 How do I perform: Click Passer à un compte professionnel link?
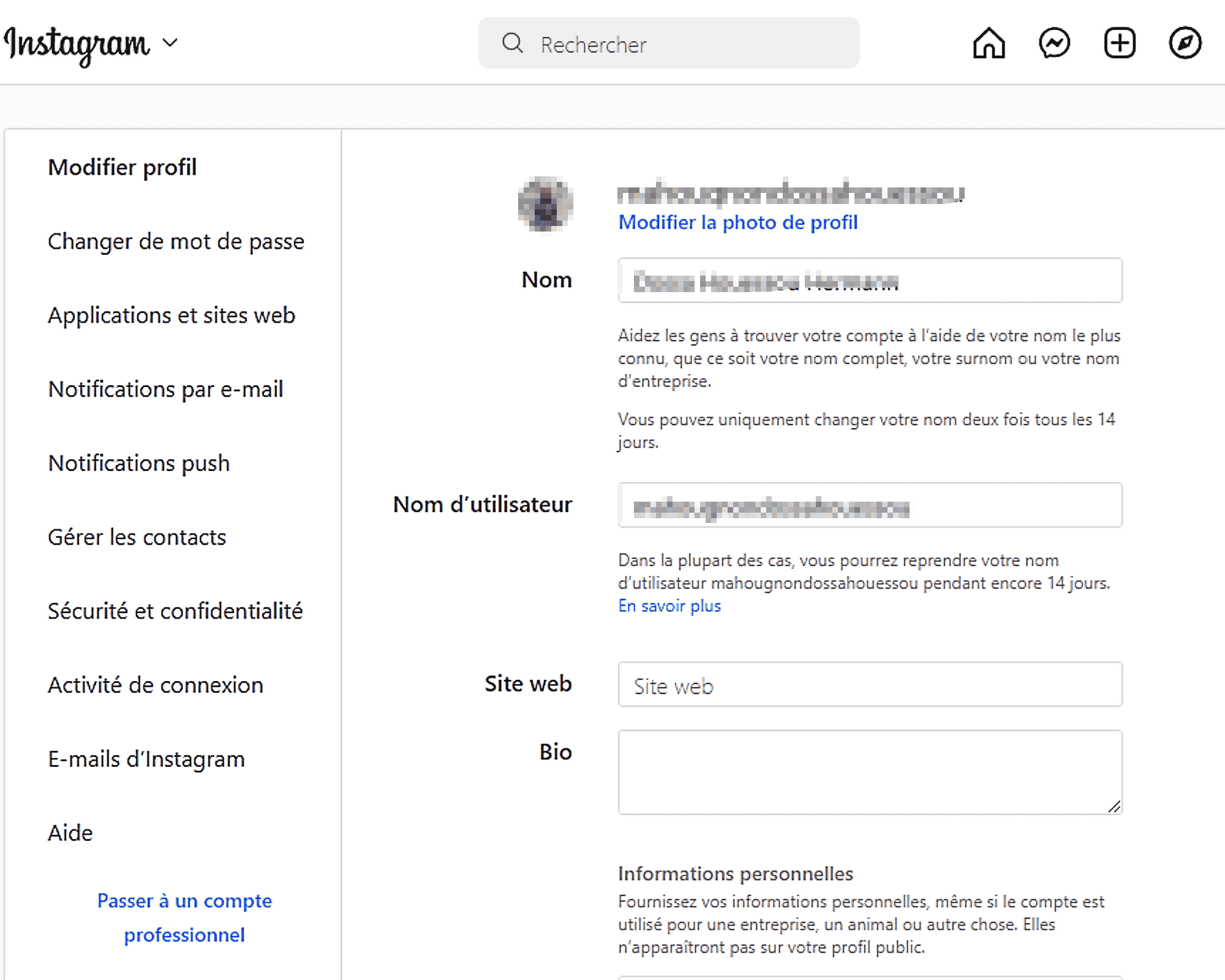[184, 918]
